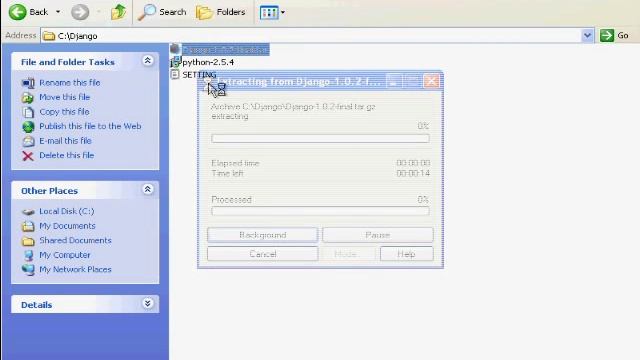Open the Views button menu

tap(272, 12)
